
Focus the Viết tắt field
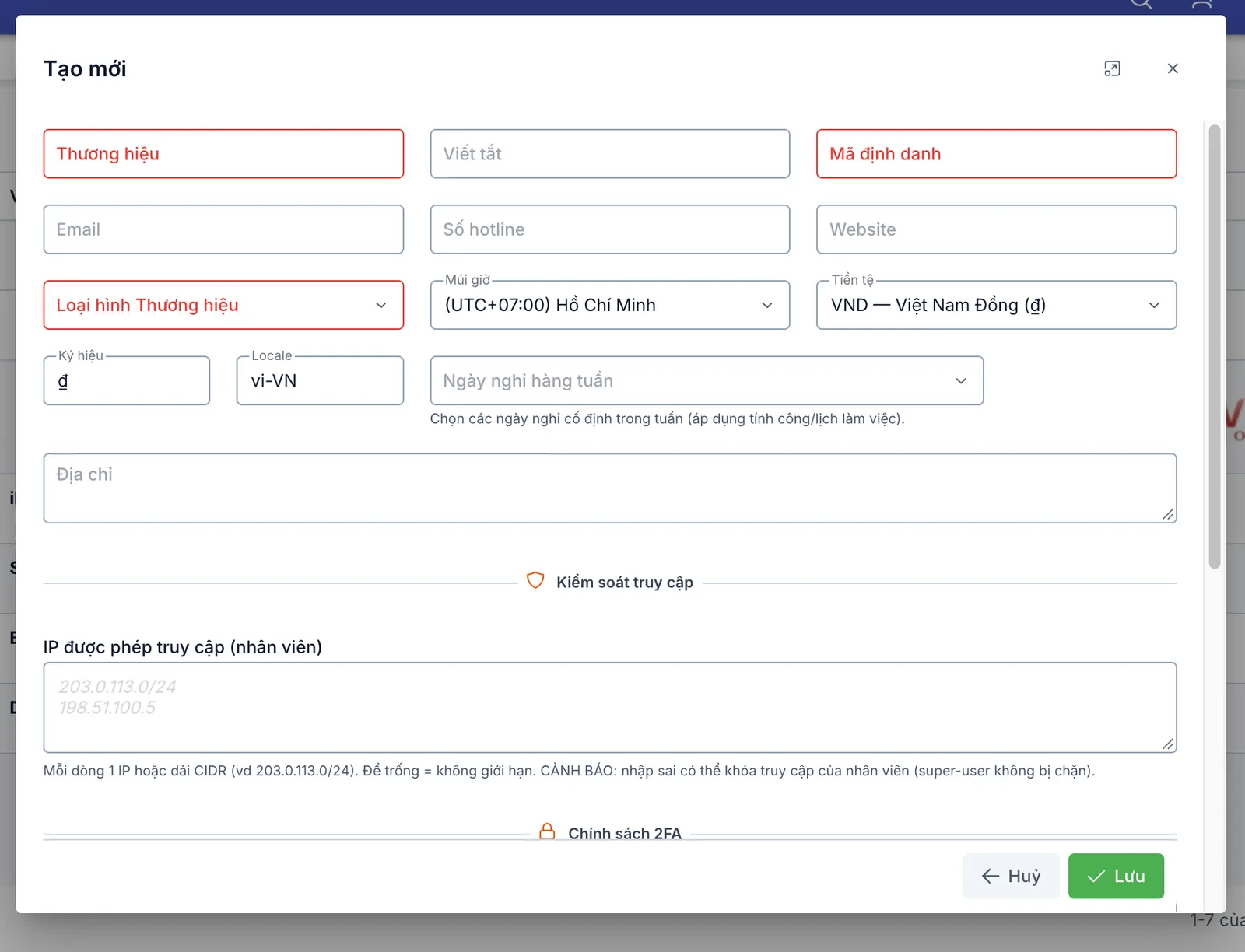610,154
